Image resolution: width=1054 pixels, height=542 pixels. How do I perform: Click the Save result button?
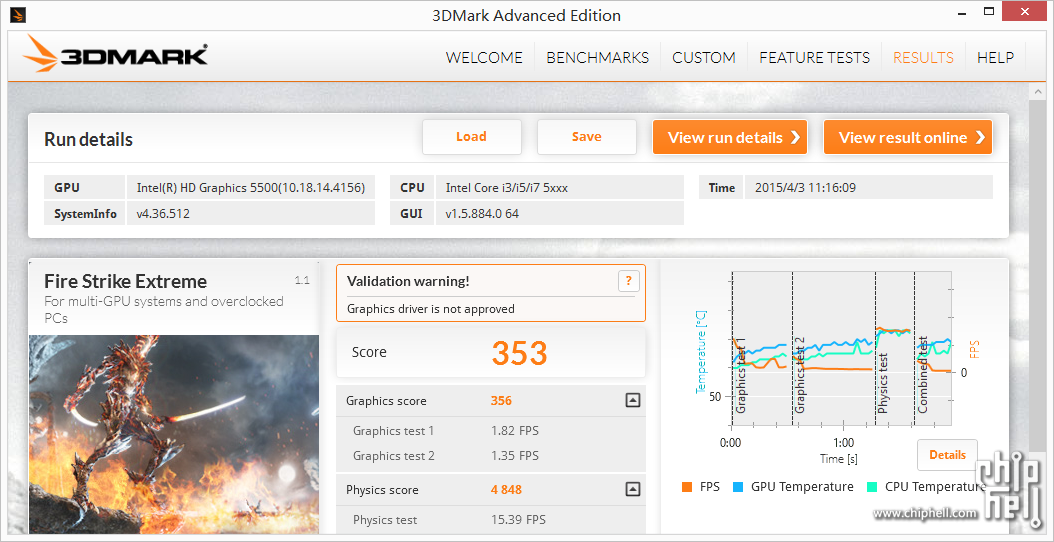tap(586, 137)
